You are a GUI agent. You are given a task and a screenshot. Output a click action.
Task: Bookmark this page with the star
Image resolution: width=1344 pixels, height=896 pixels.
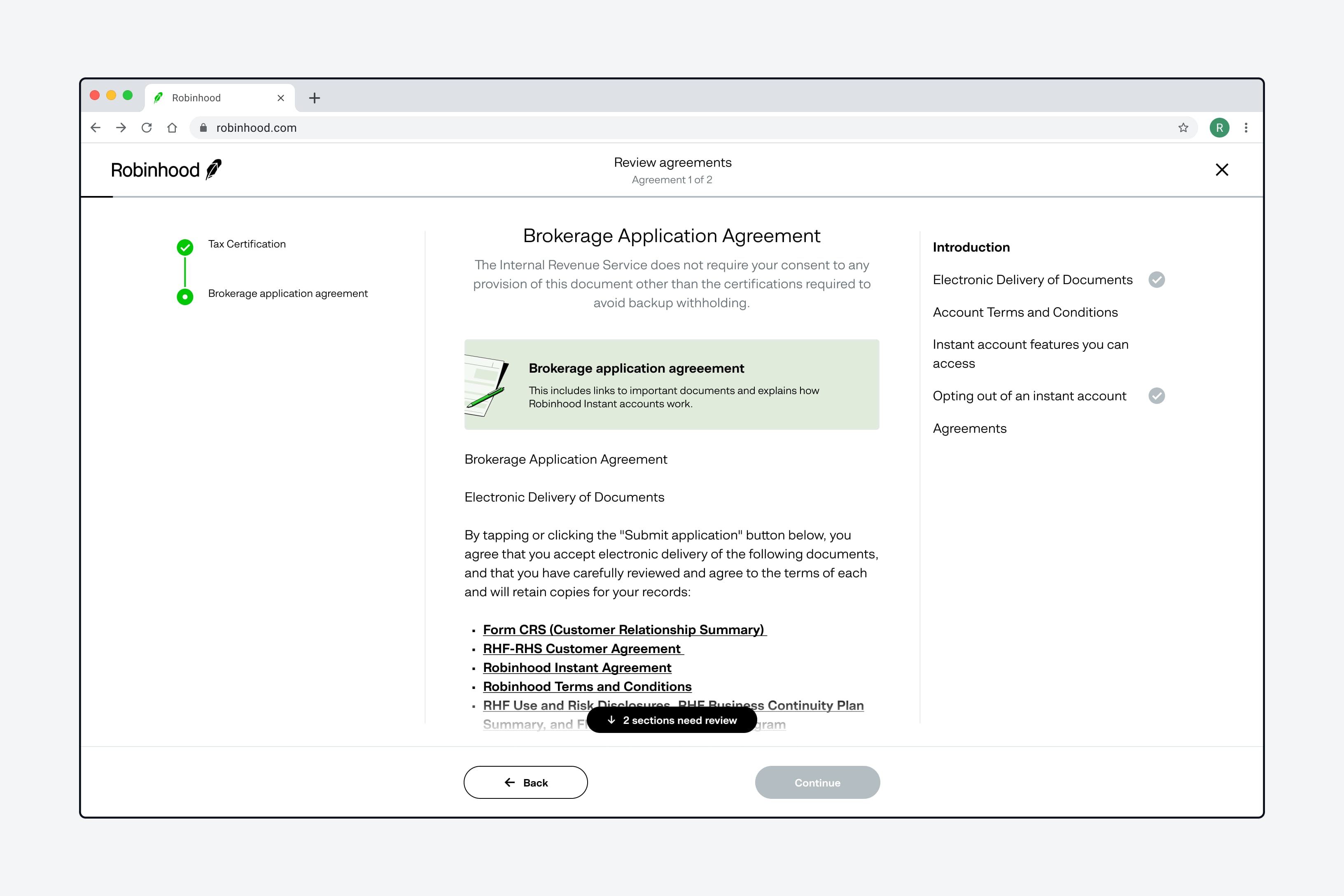coord(1183,127)
